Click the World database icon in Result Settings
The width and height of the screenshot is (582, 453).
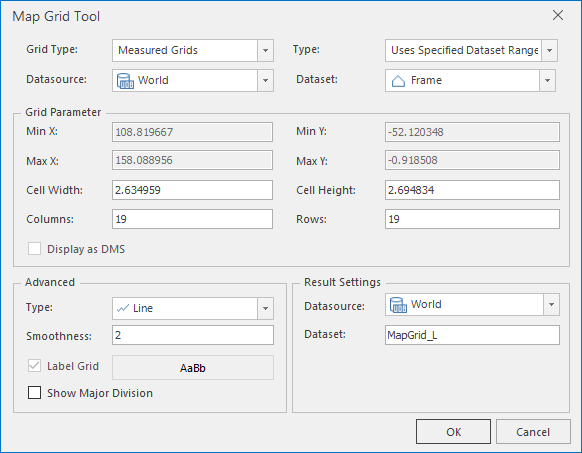tap(398, 305)
